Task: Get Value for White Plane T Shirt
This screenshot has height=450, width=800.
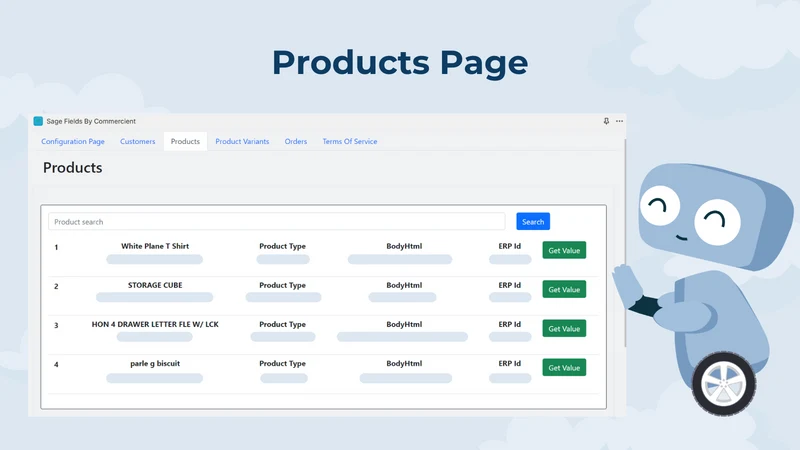Action: tap(564, 250)
